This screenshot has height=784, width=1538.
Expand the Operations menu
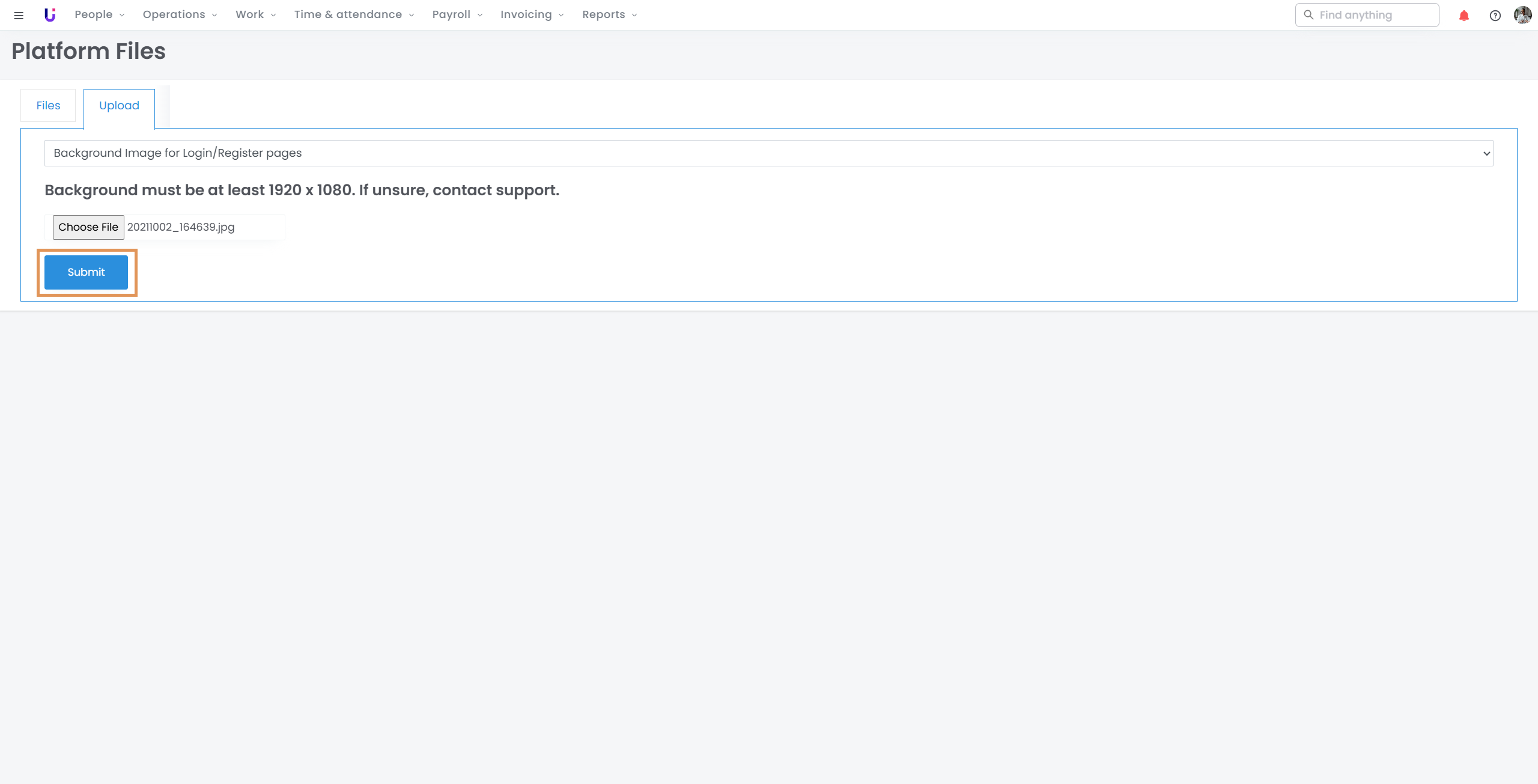[x=180, y=14]
